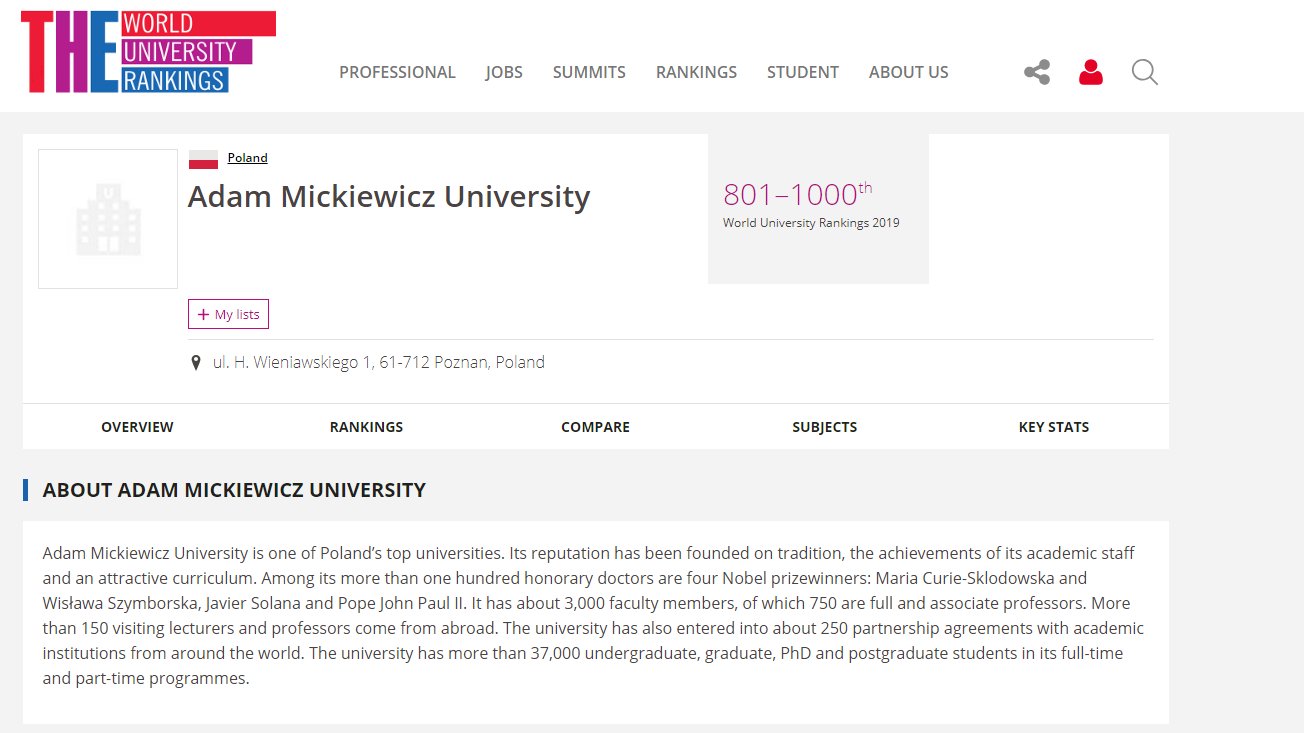Switch to the Overview tab
Screen dimensions: 1304x733
(x=137, y=427)
